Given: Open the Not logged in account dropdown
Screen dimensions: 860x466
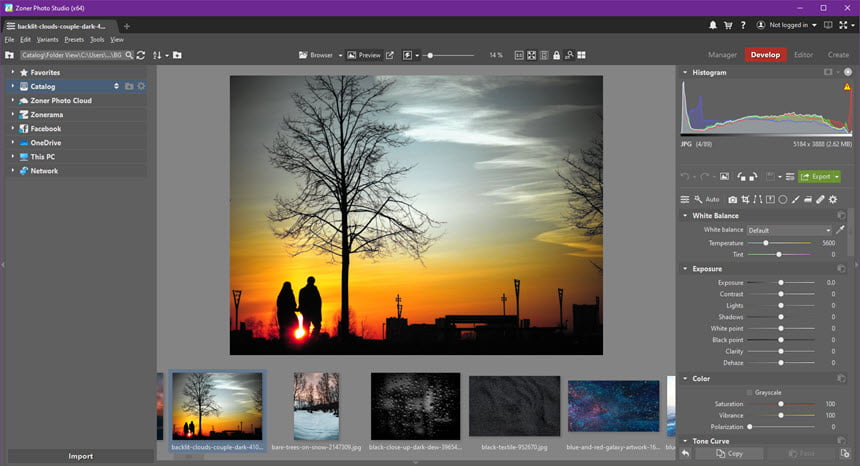Looking at the screenshot, I should tap(787, 25).
